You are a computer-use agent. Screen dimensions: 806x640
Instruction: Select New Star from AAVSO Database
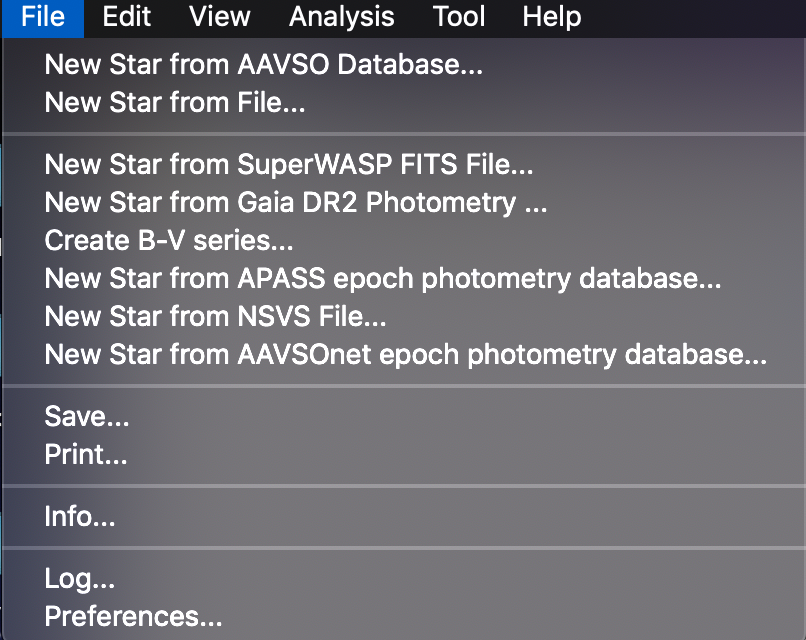click(x=264, y=66)
